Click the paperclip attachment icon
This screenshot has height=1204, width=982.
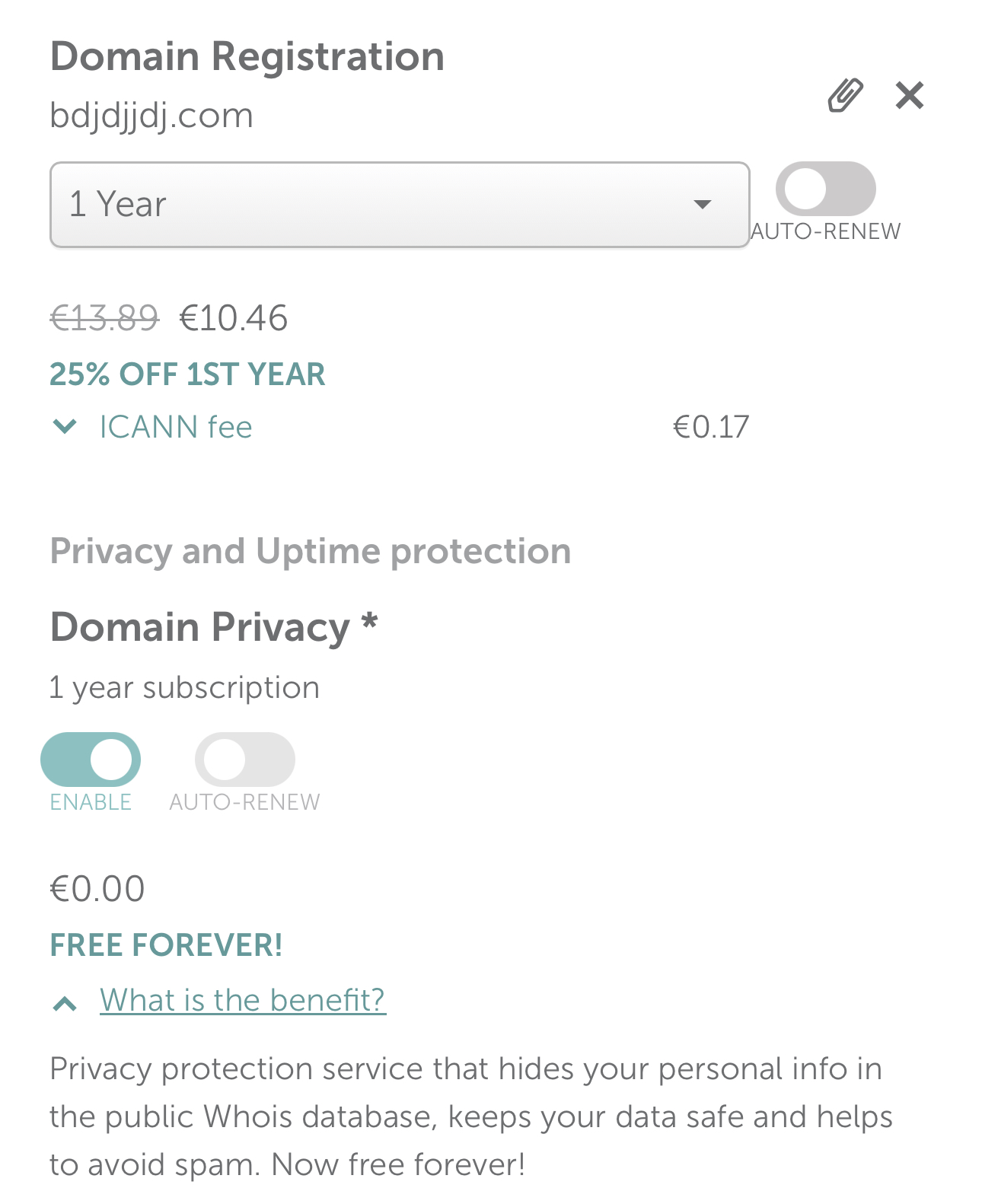pyautogui.click(x=845, y=96)
